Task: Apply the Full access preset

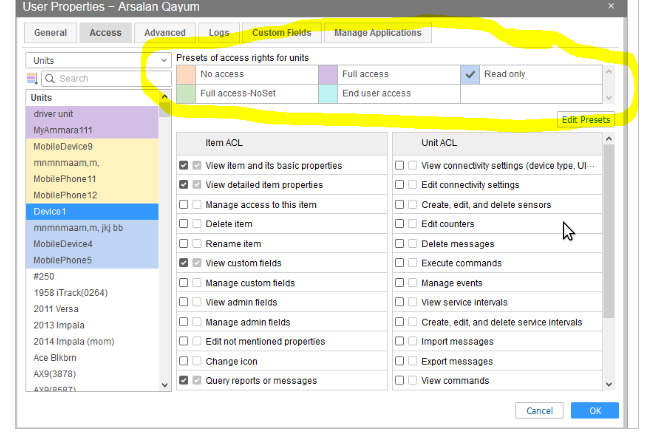Action: pyautogui.click(x=365, y=74)
